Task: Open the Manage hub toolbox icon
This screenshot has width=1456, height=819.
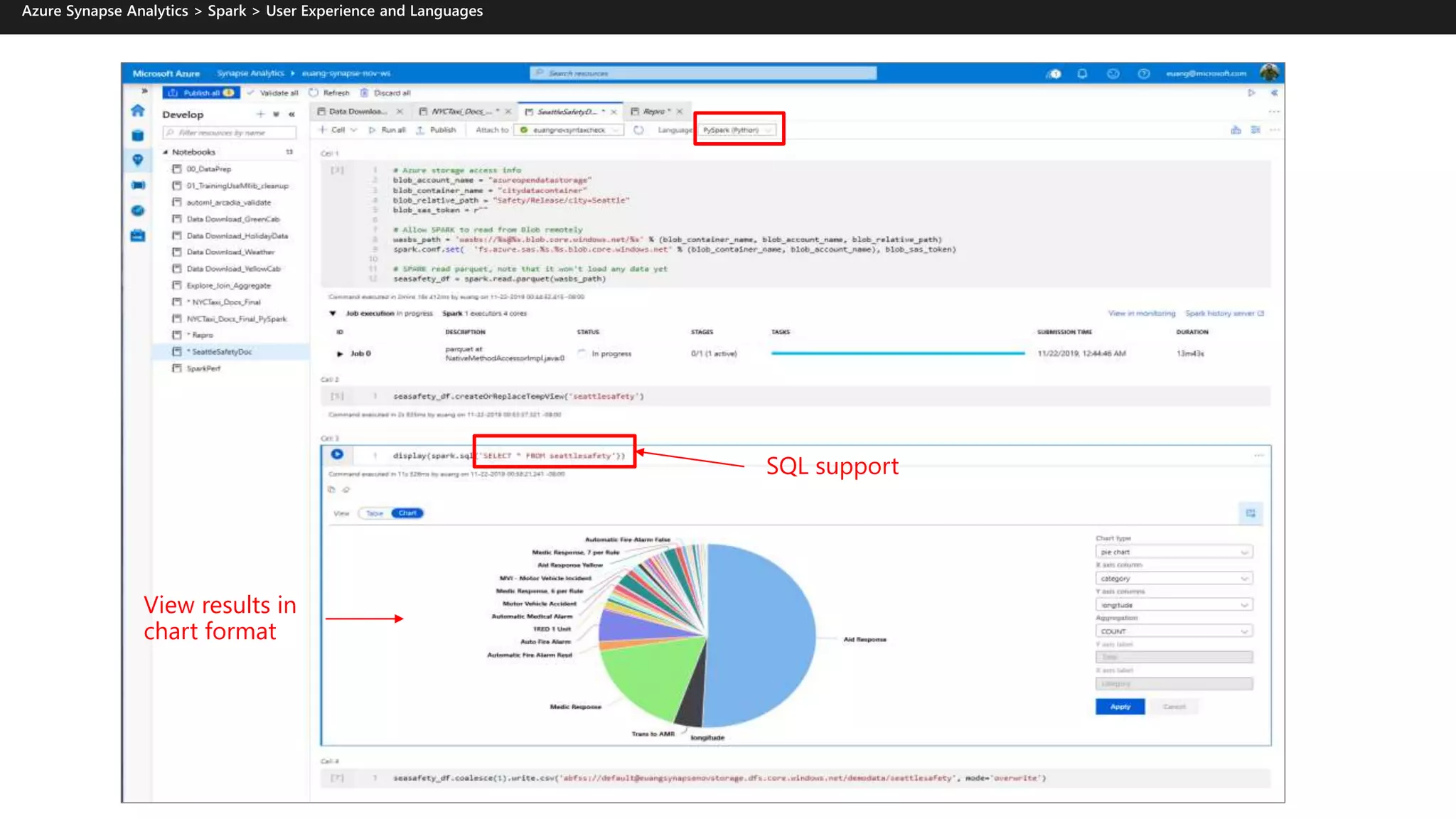Action: (138, 235)
